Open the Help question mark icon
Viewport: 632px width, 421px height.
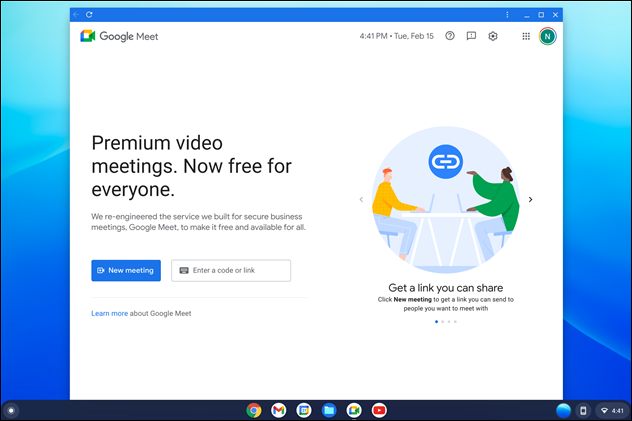click(x=450, y=36)
